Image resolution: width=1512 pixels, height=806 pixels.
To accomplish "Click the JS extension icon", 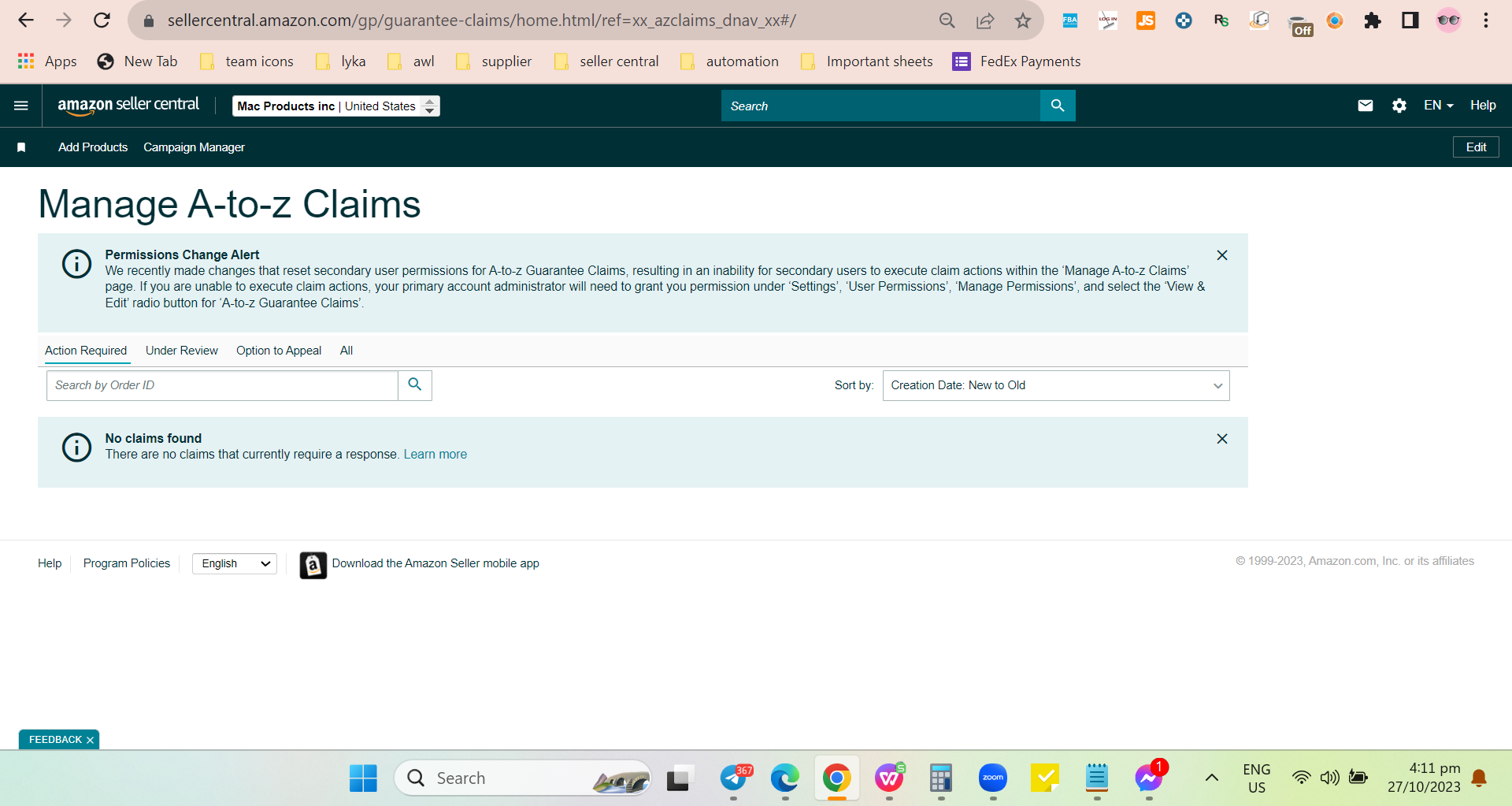I will click(1146, 20).
